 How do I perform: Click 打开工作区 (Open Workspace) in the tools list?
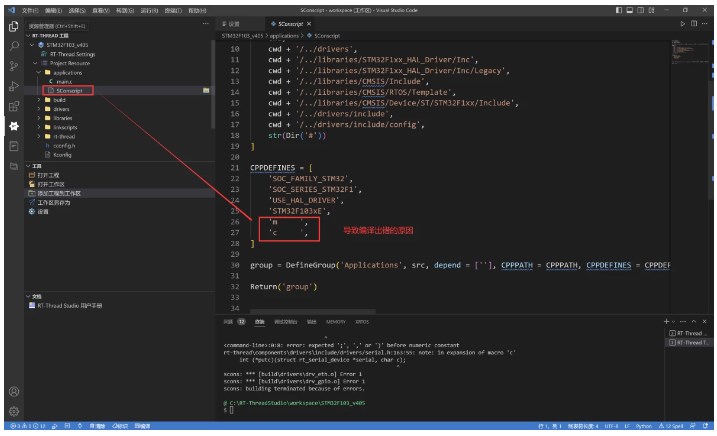click(51, 184)
